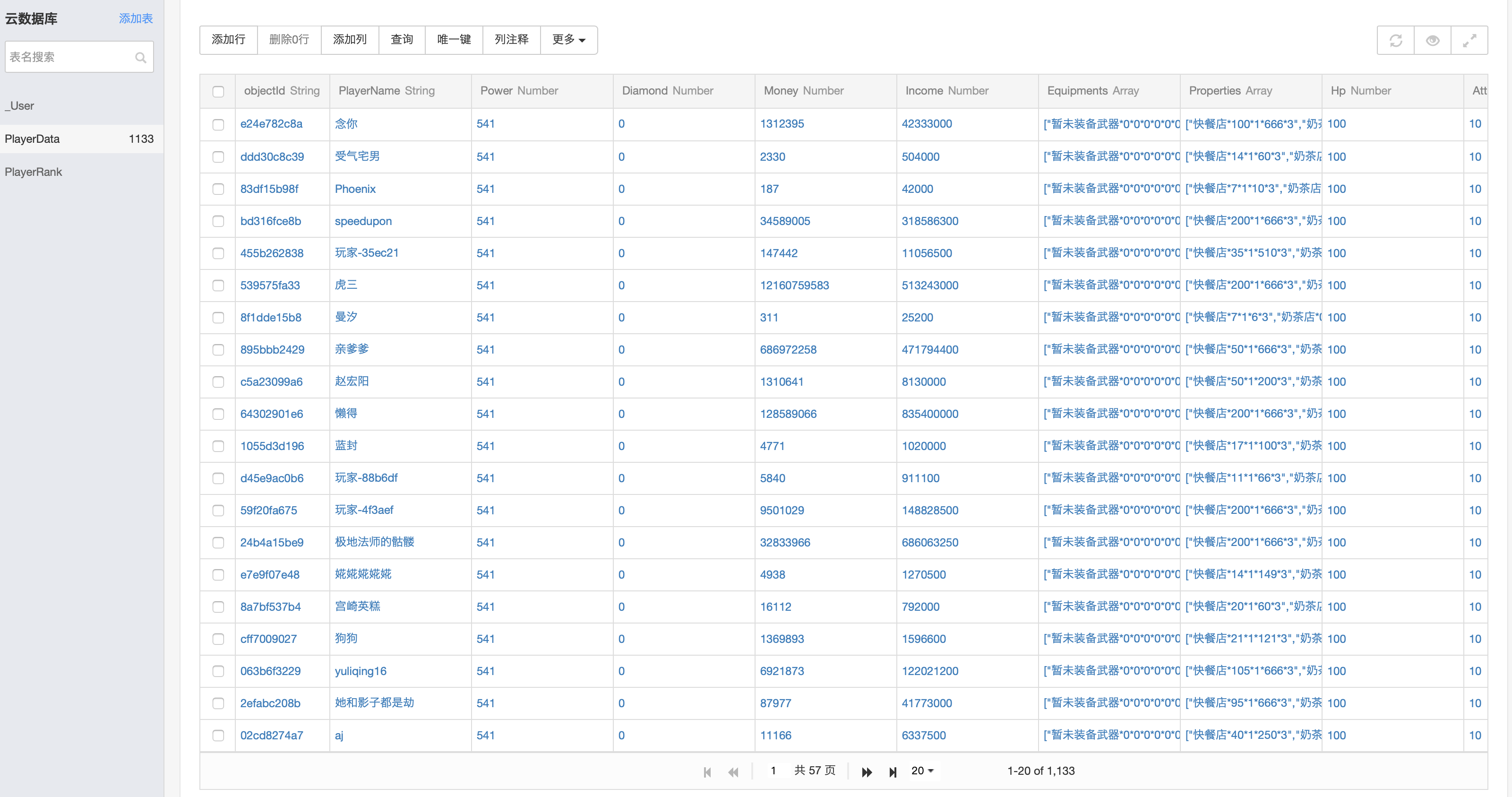1512x797 pixels.
Task: Click the refresh table icon
Action: (x=1395, y=40)
